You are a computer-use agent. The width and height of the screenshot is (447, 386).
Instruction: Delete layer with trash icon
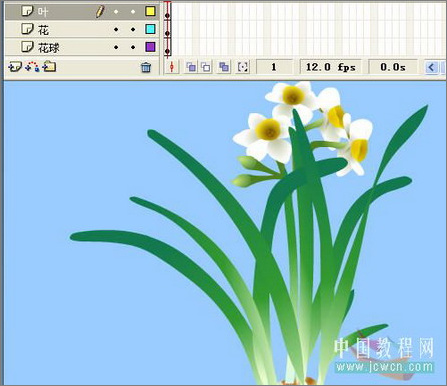pyautogui.click(x=146, y=67)
